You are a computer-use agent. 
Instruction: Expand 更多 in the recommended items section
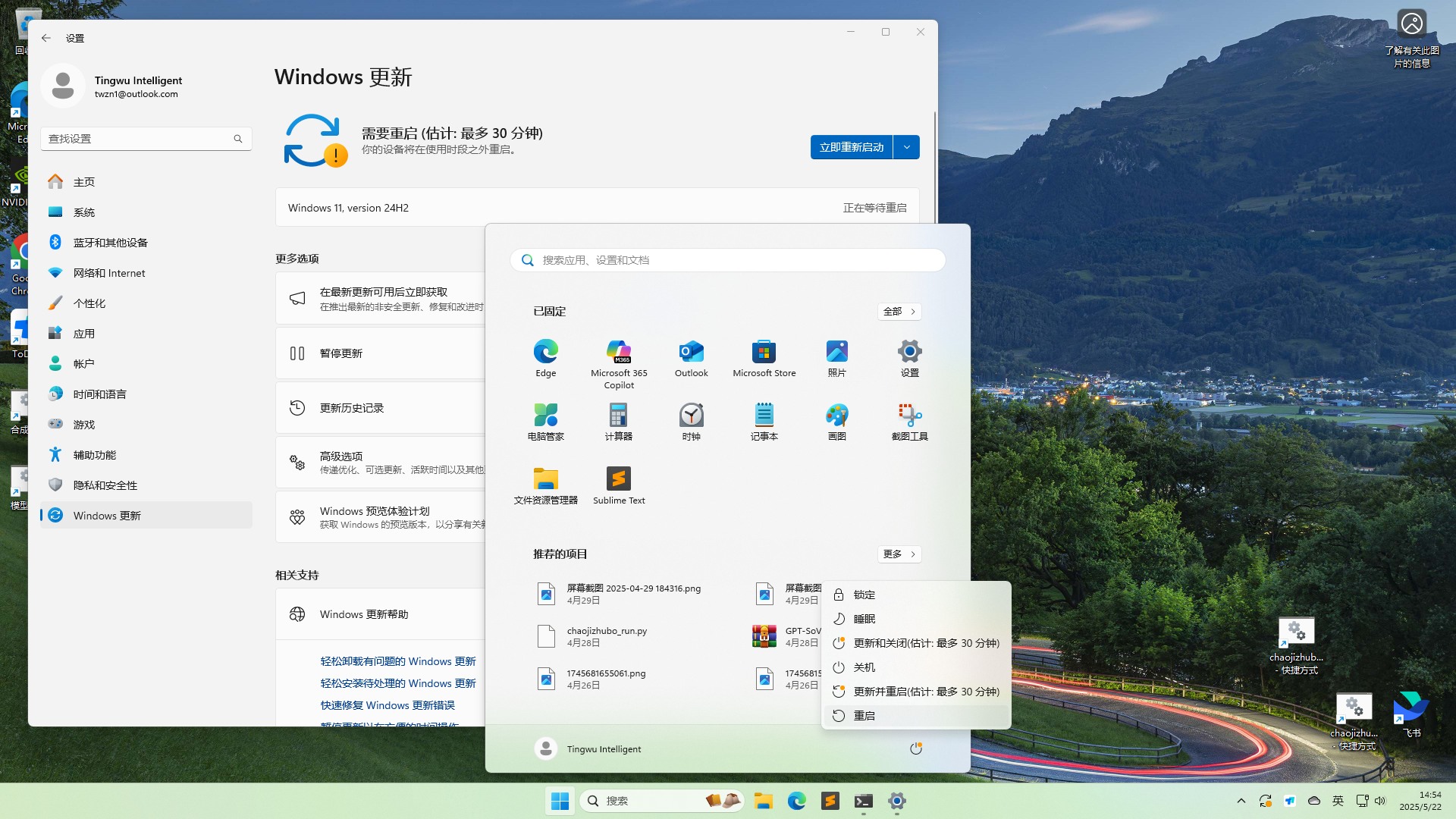[899, 554]
